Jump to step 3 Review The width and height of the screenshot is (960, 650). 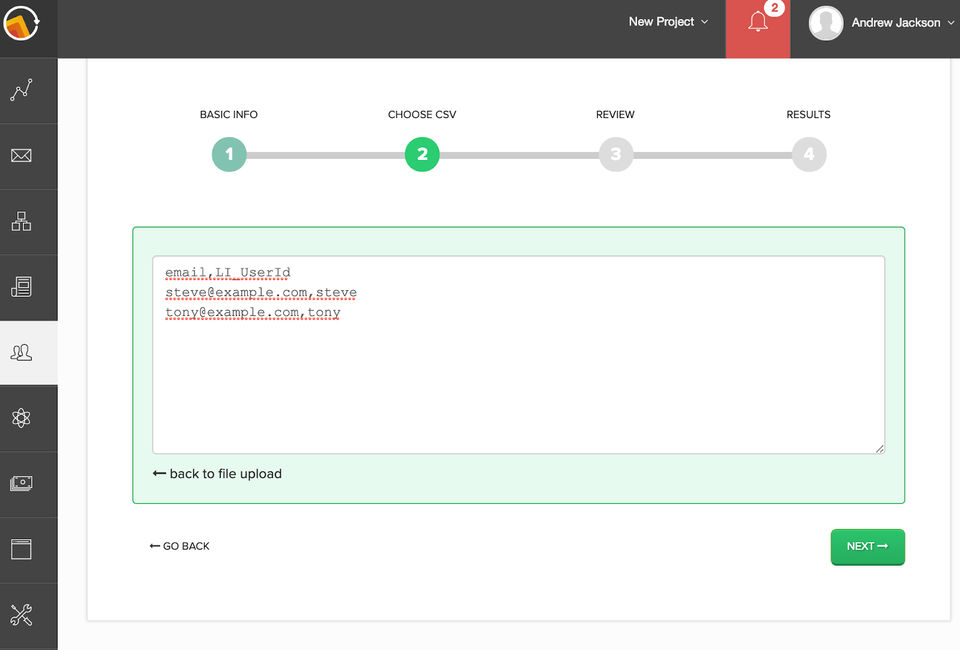(616, 154)
